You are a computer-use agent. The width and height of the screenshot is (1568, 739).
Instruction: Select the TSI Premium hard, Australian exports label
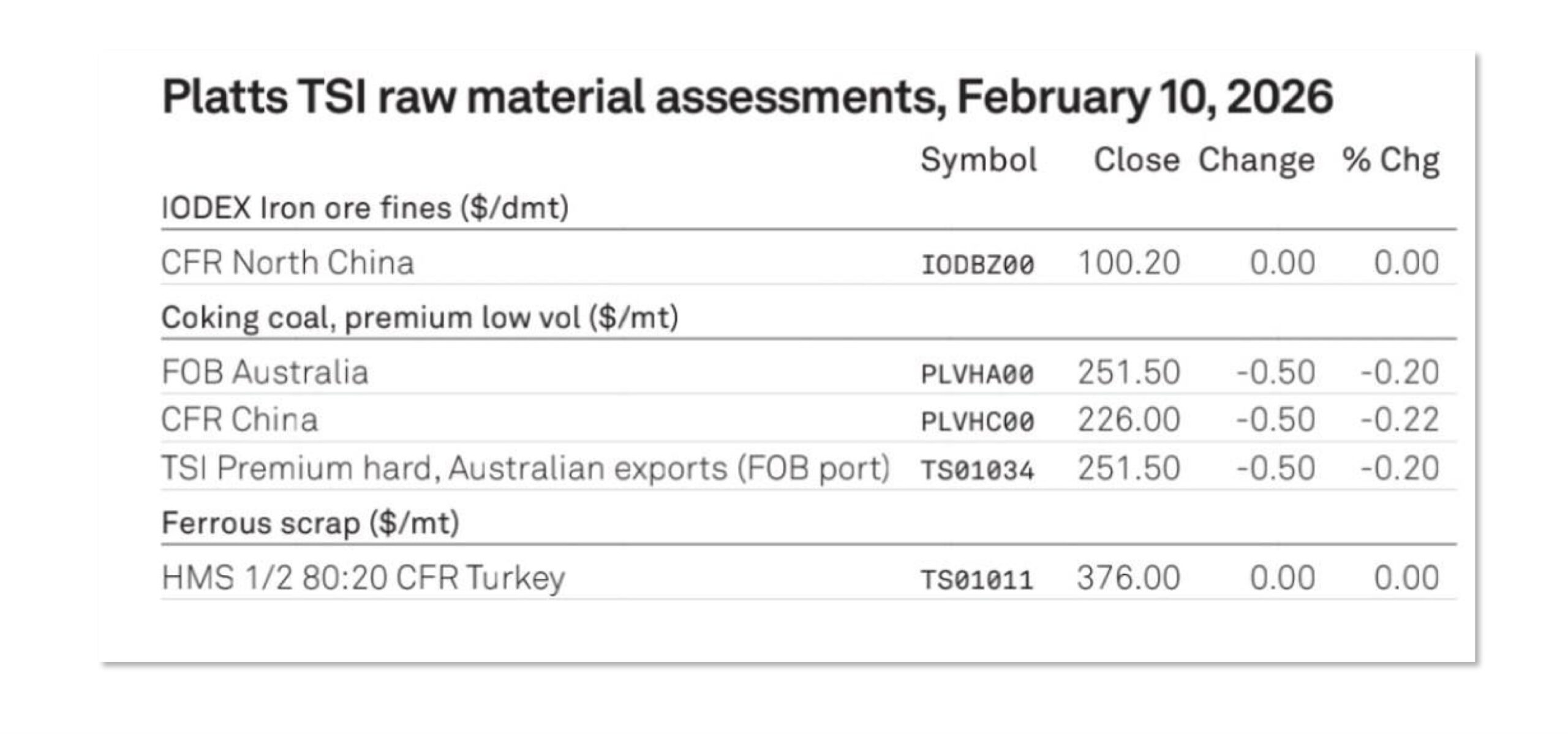(x=525, y=468)
